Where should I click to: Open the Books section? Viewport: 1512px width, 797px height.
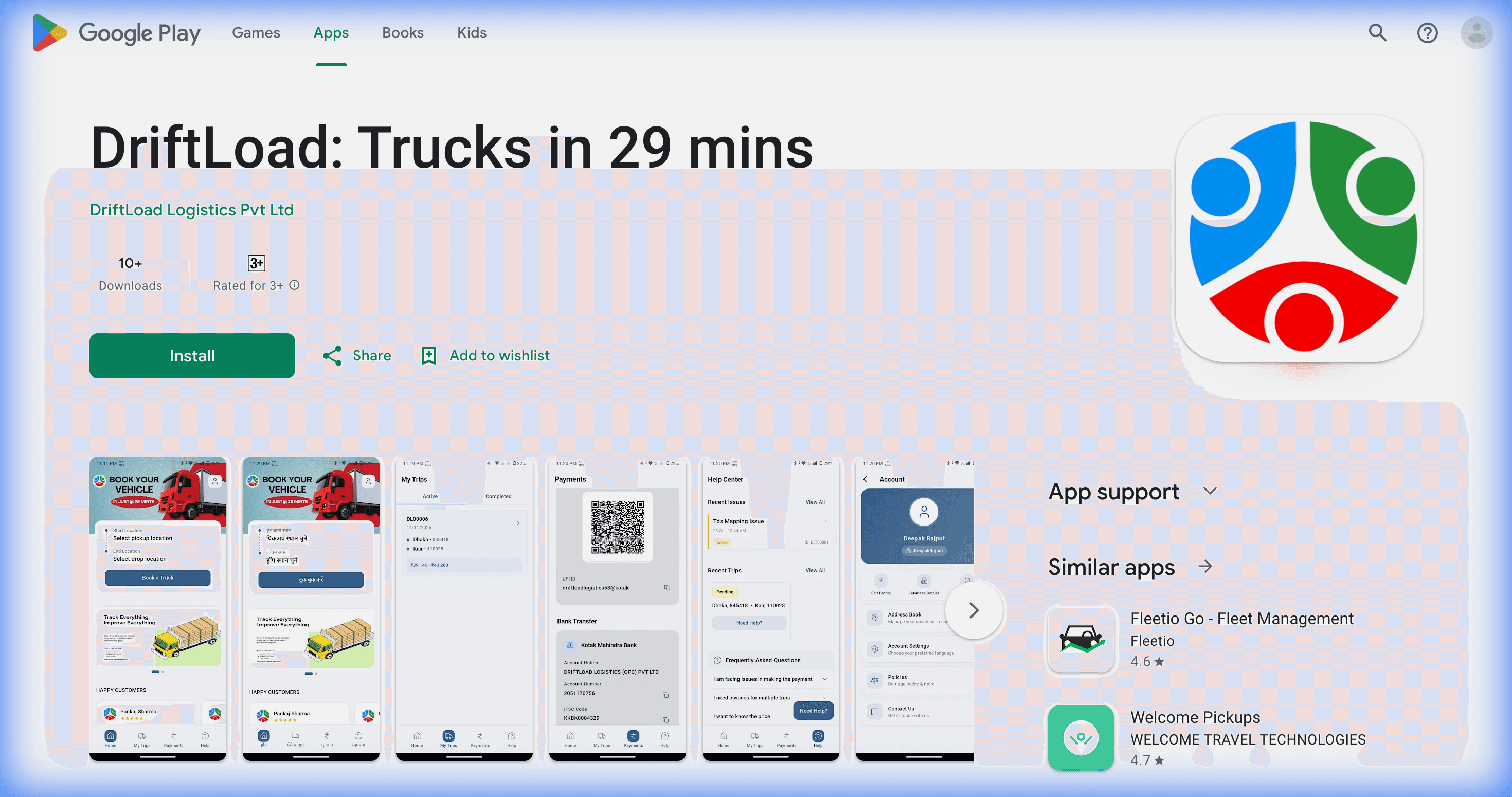pos(402,33)
